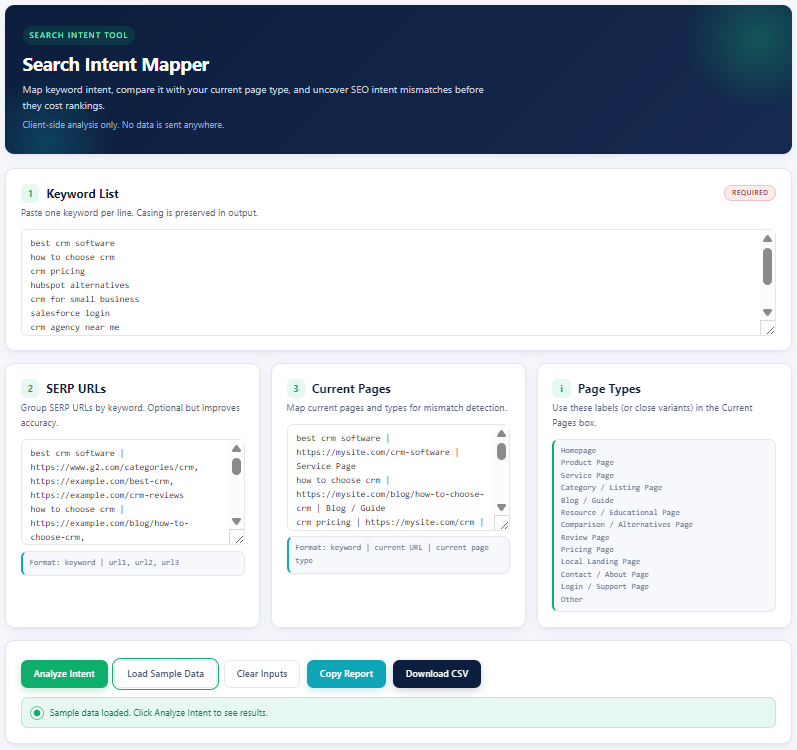Click keyword line 'crm for small business'

coord(84,299)
